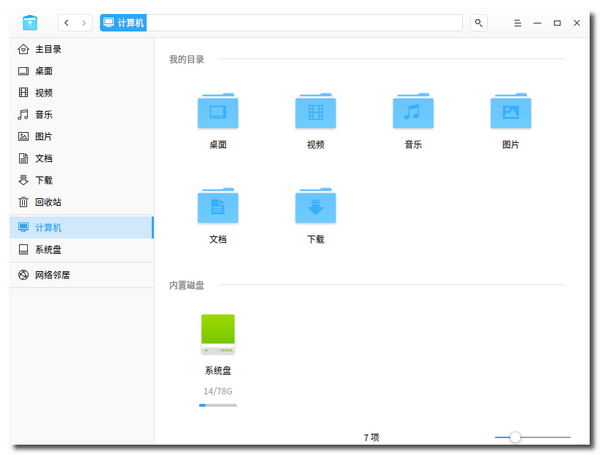Select the green 系统盘 disk icon
The height and width of the screenshot is (455, 600).
point(218,334)
